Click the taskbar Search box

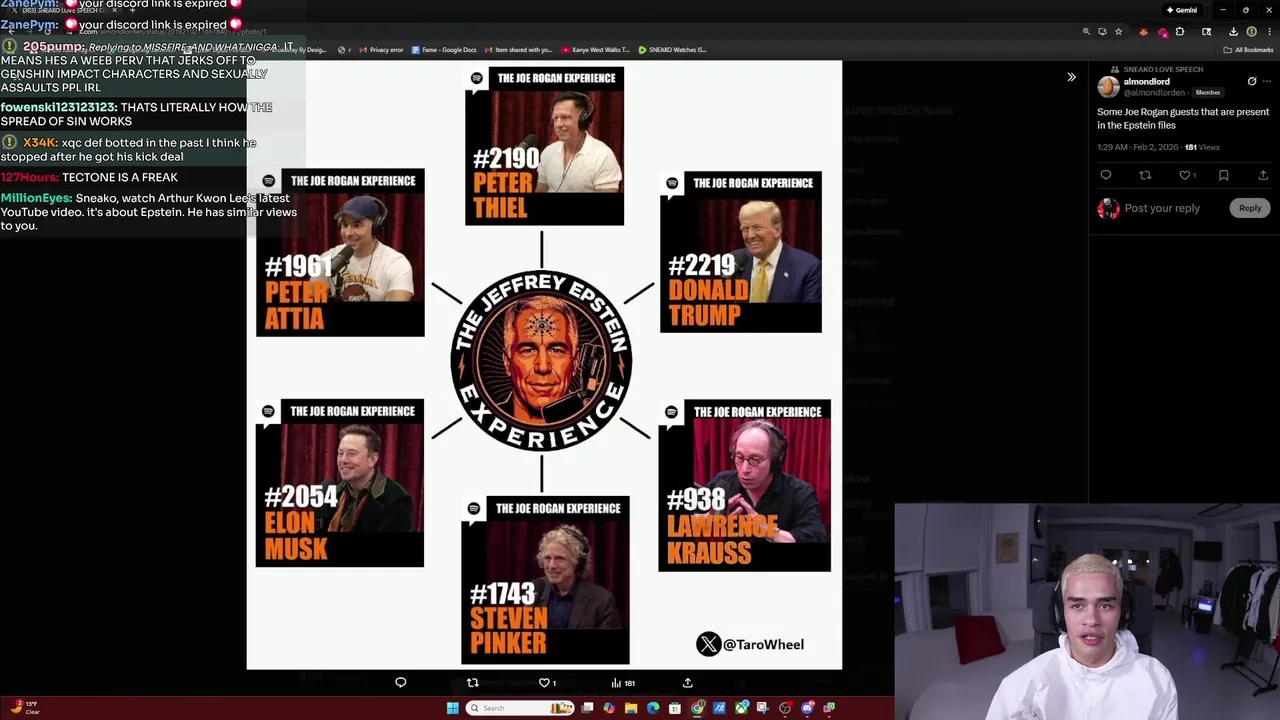click(520, 708)
